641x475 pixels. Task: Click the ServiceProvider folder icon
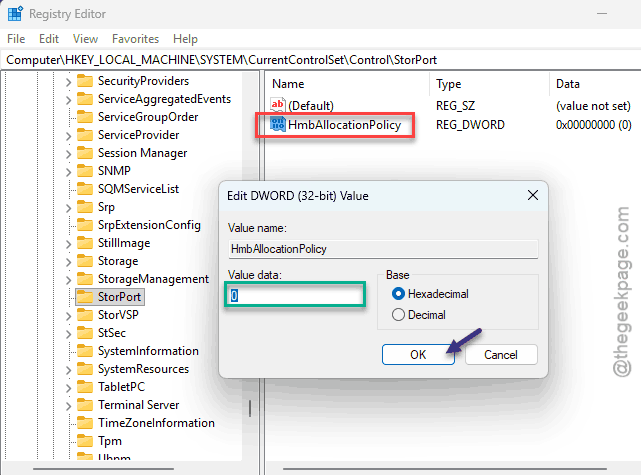pyautogui.click(x=85, y=135)
